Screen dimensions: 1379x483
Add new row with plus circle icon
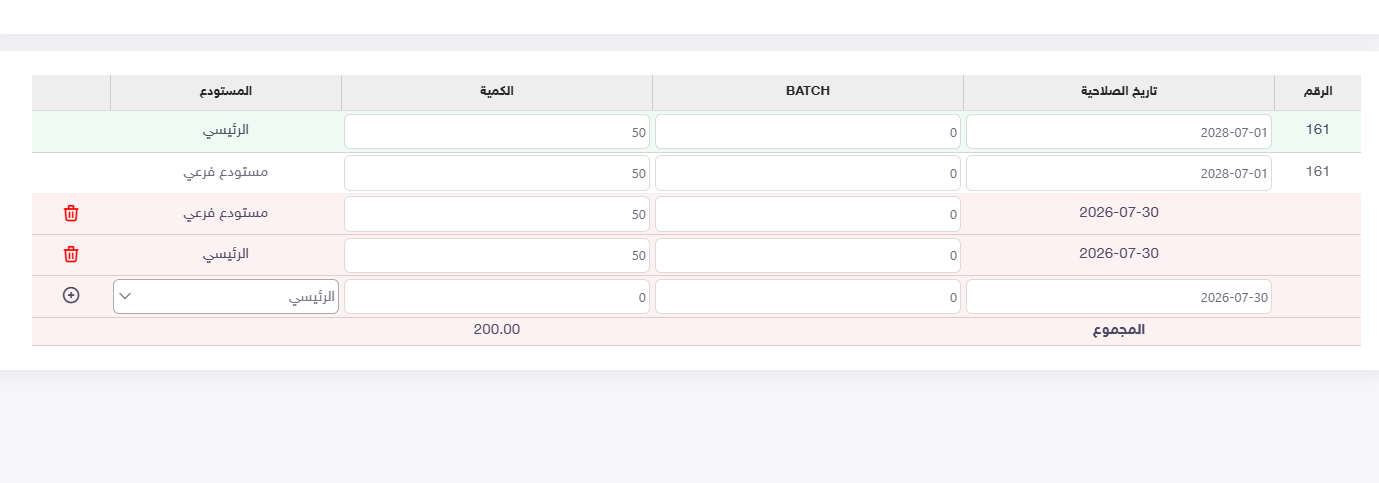71,296
